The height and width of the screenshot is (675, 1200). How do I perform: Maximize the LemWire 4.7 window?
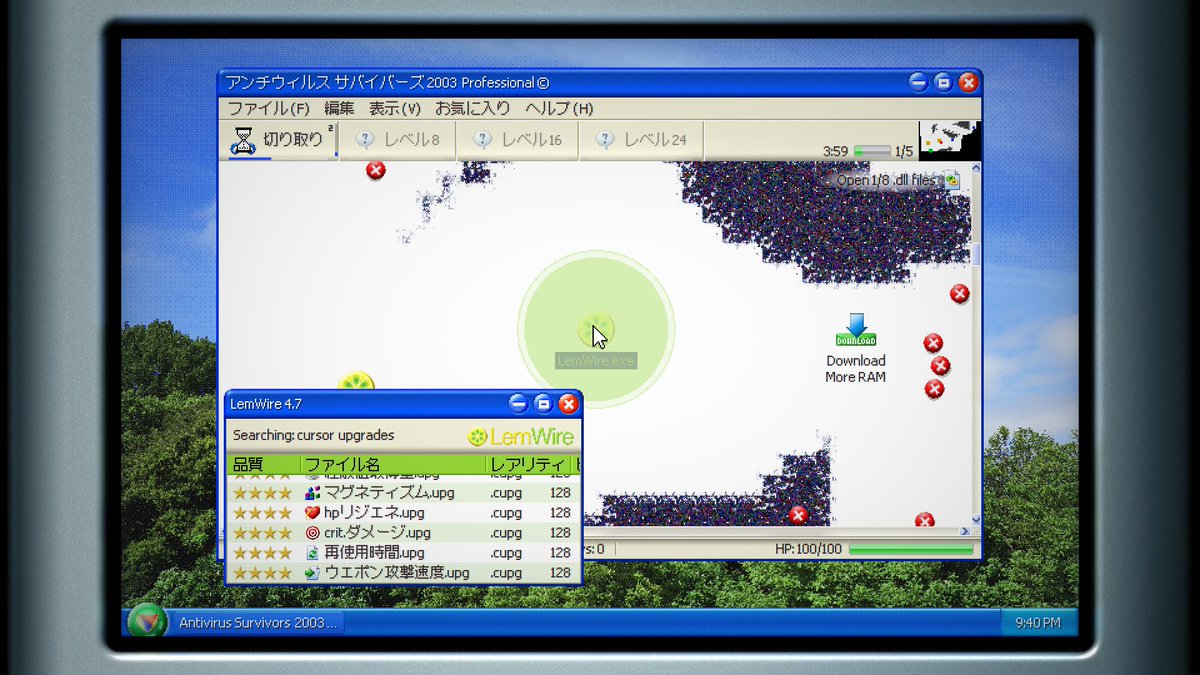tap(543, 404)
